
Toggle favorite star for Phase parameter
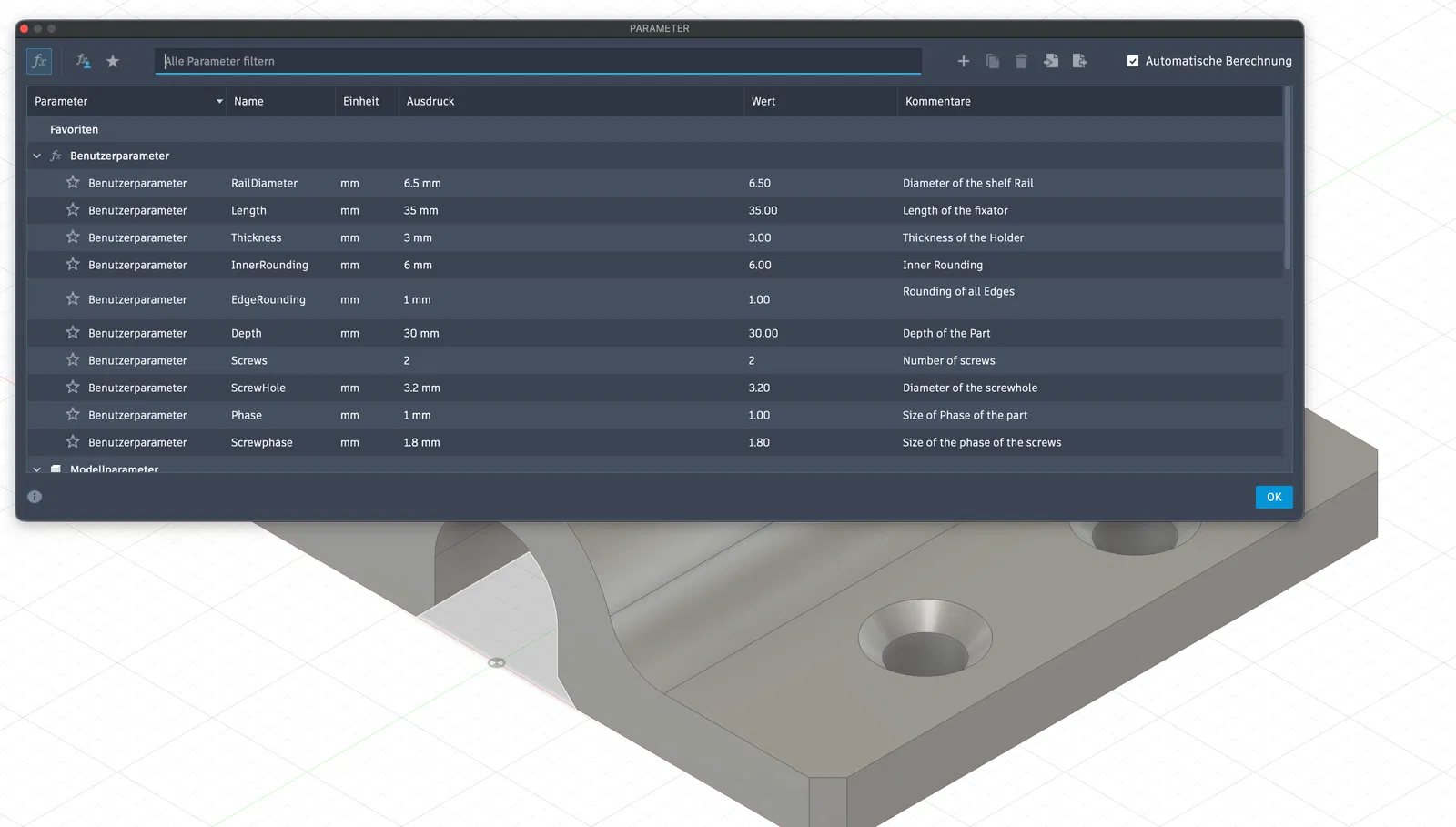coord(73,414)
